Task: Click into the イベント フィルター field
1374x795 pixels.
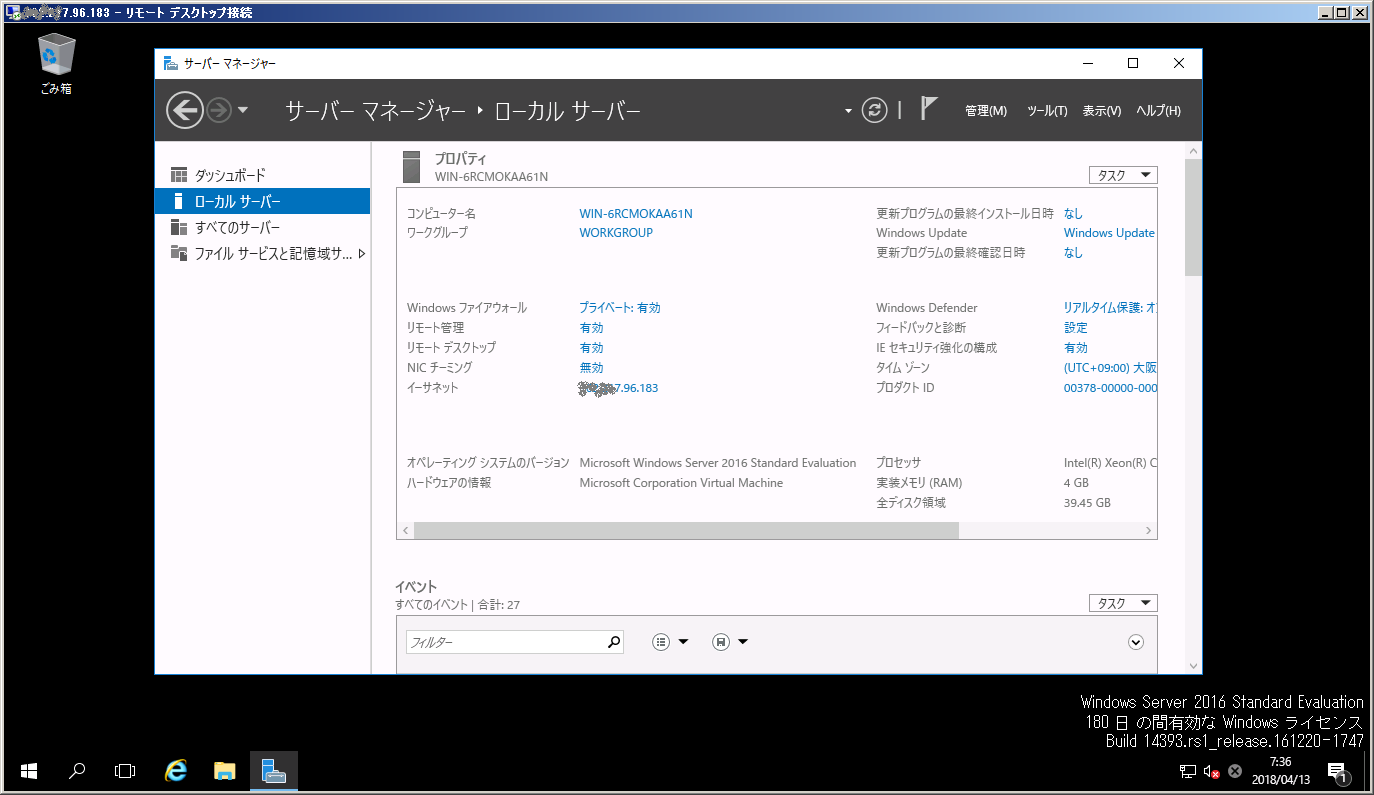Action: (505, 642)
